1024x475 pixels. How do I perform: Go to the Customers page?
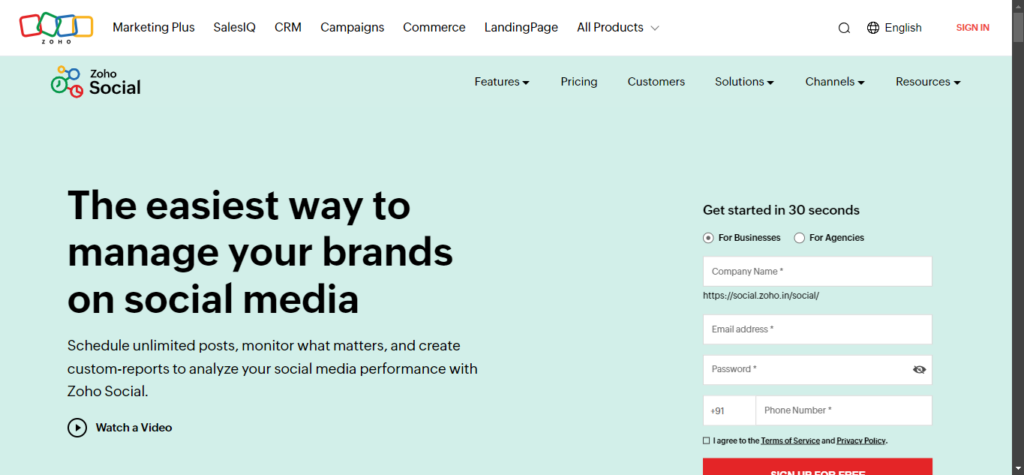coord(656,82)
